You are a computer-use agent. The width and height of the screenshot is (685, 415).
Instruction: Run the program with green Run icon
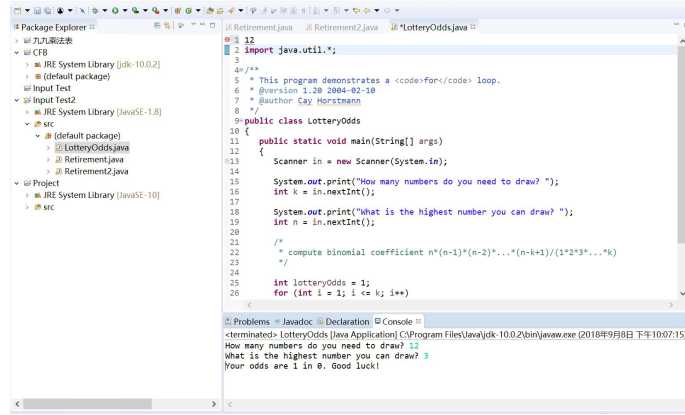click(115, 10)
